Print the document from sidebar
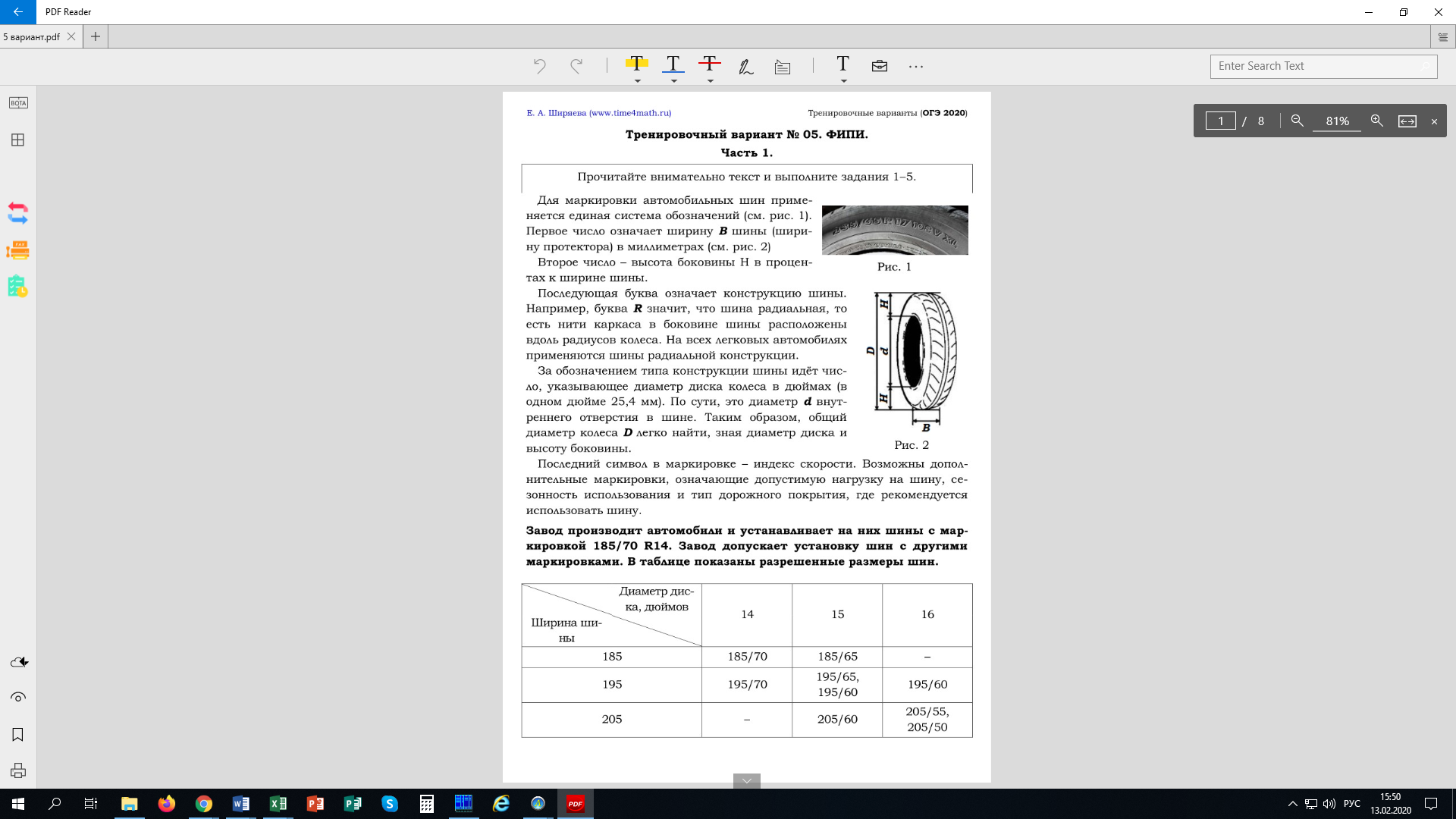This screenshot has width=1456, height=819. [x=18, y=770]
